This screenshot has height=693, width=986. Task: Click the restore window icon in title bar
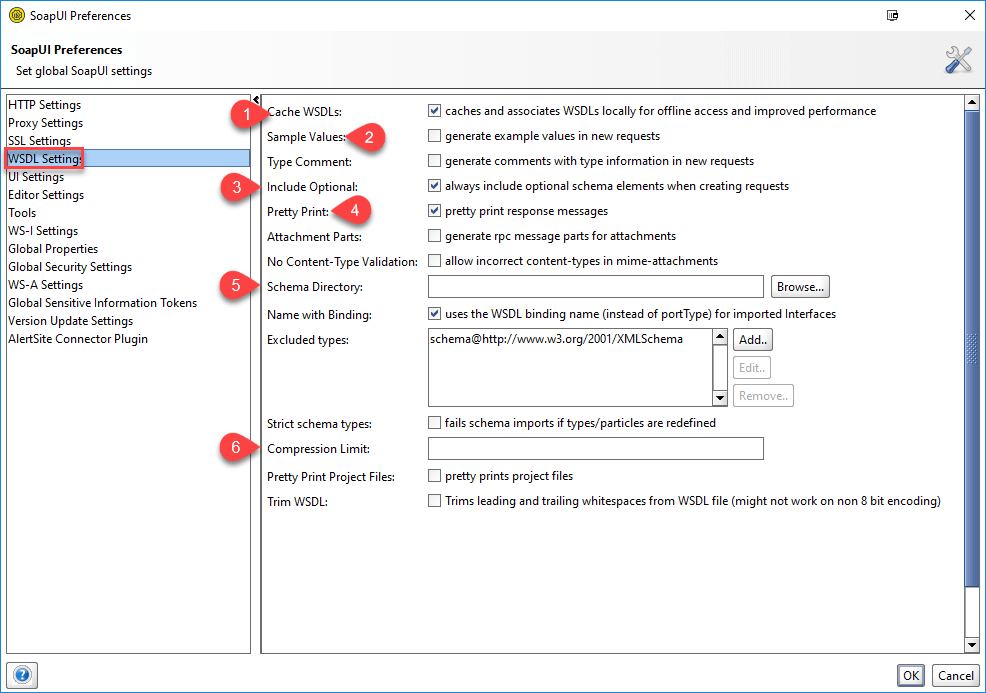pos(891,15)
